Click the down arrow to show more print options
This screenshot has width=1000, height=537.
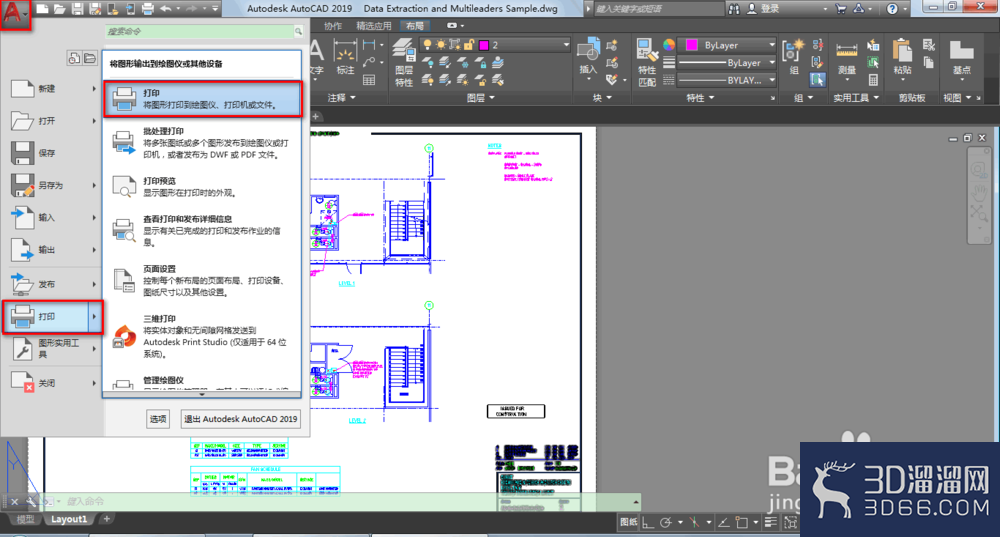[202, 395]
